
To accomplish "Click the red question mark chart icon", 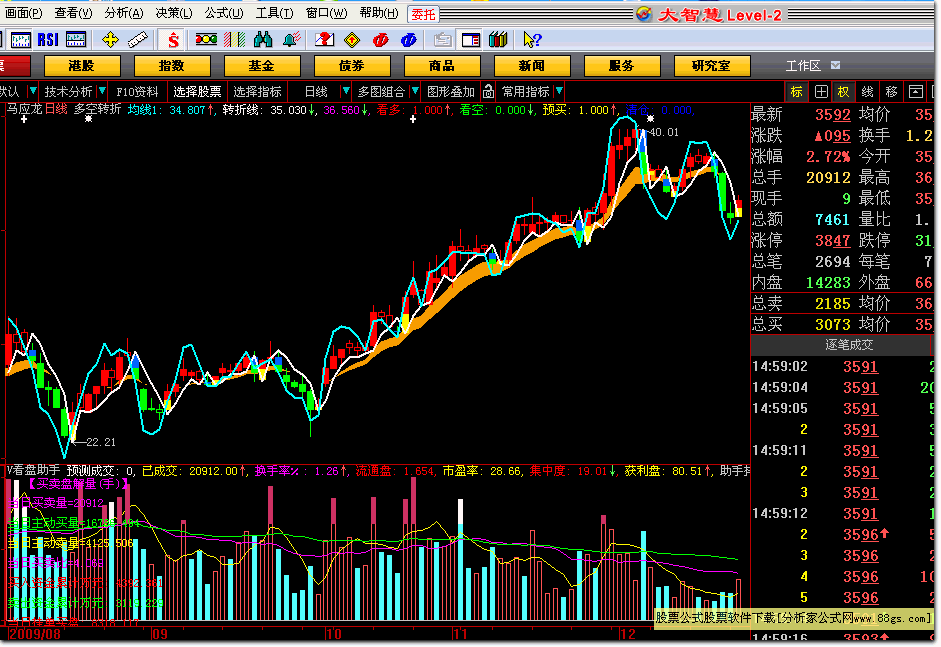I will 324,40.
